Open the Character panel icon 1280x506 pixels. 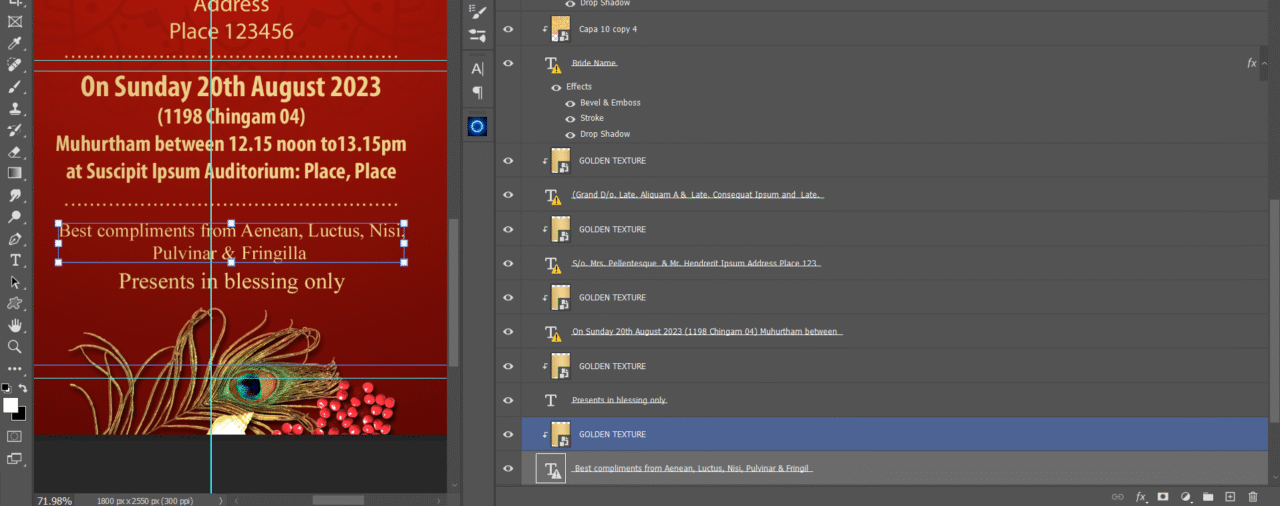(477, 69)
